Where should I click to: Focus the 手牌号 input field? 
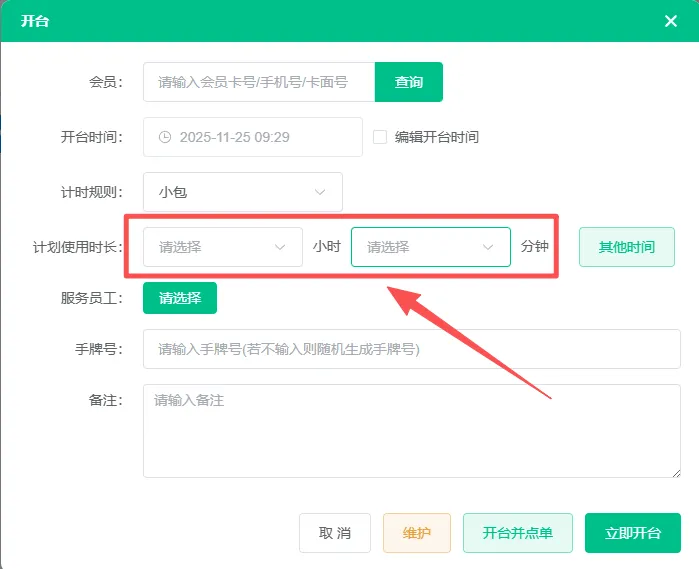coord(412,349)
